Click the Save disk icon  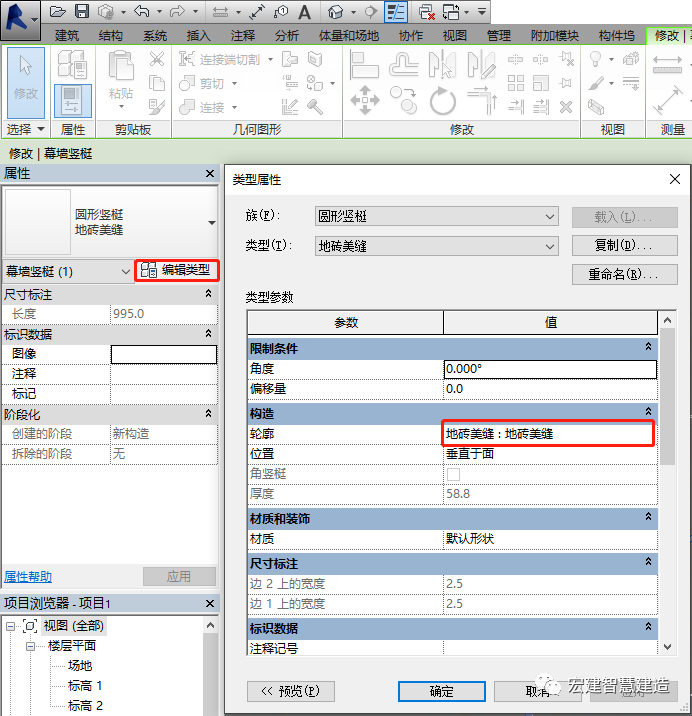pos(82,11)
